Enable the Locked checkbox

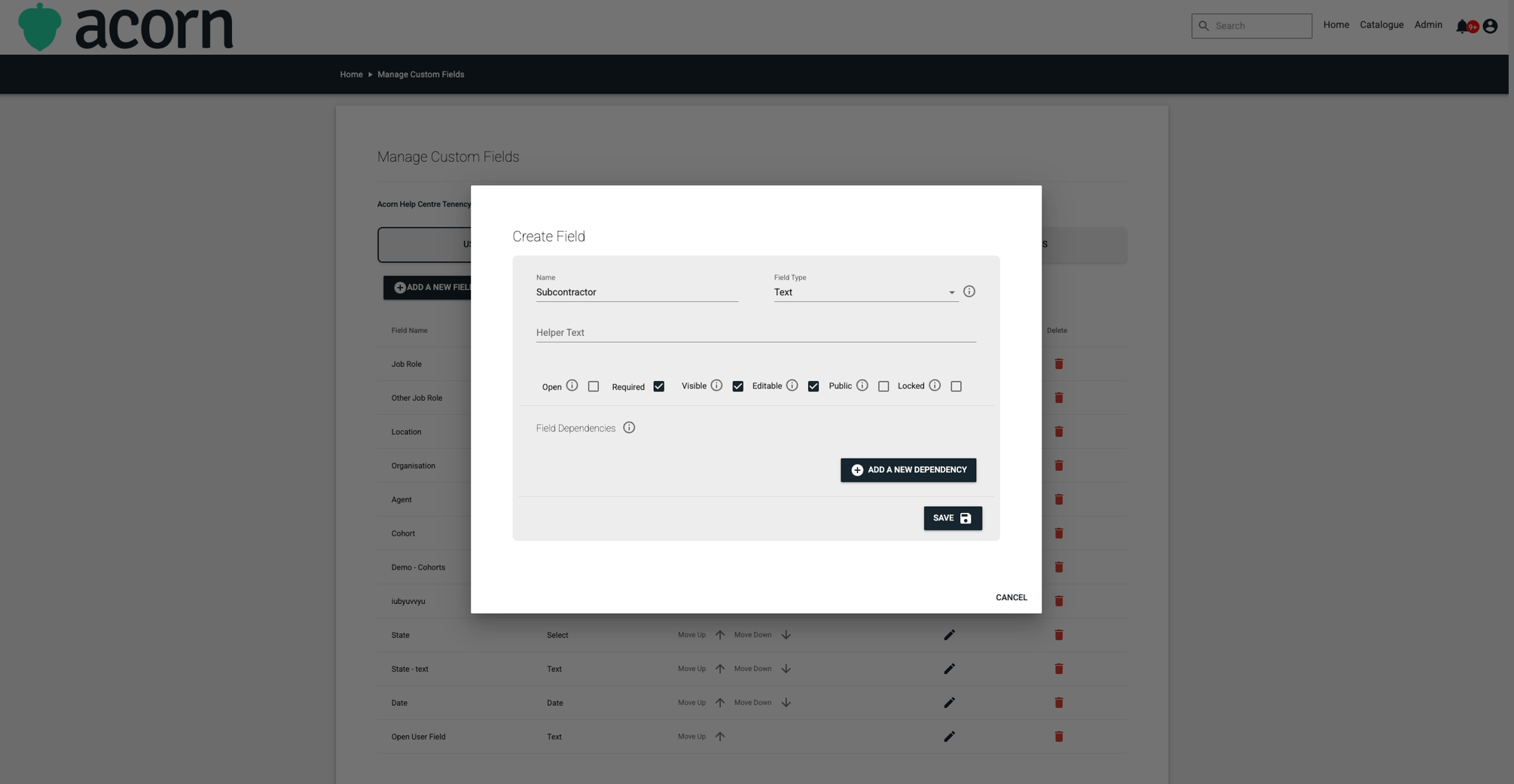coord(957,386)
